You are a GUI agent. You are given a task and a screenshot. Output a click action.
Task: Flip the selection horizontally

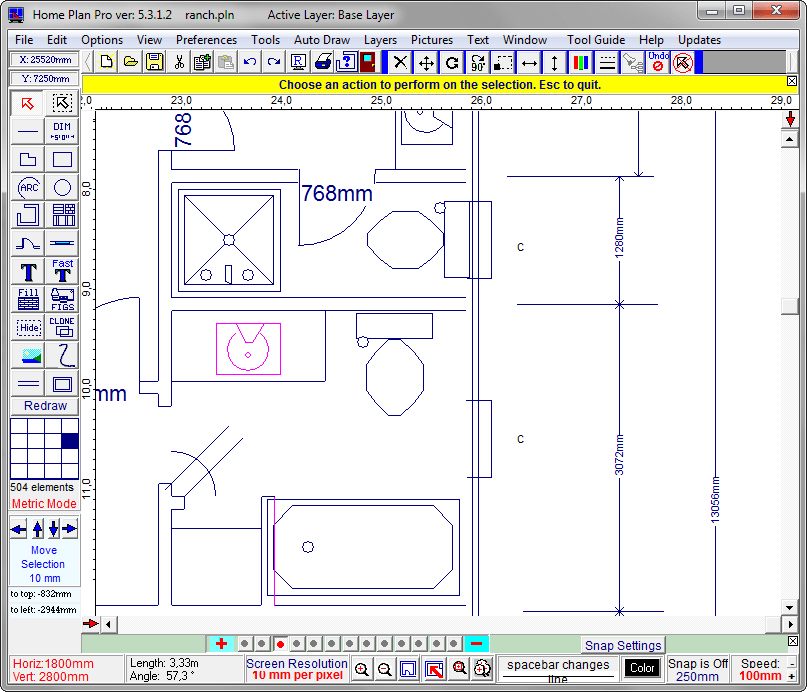tap(529, 63)
